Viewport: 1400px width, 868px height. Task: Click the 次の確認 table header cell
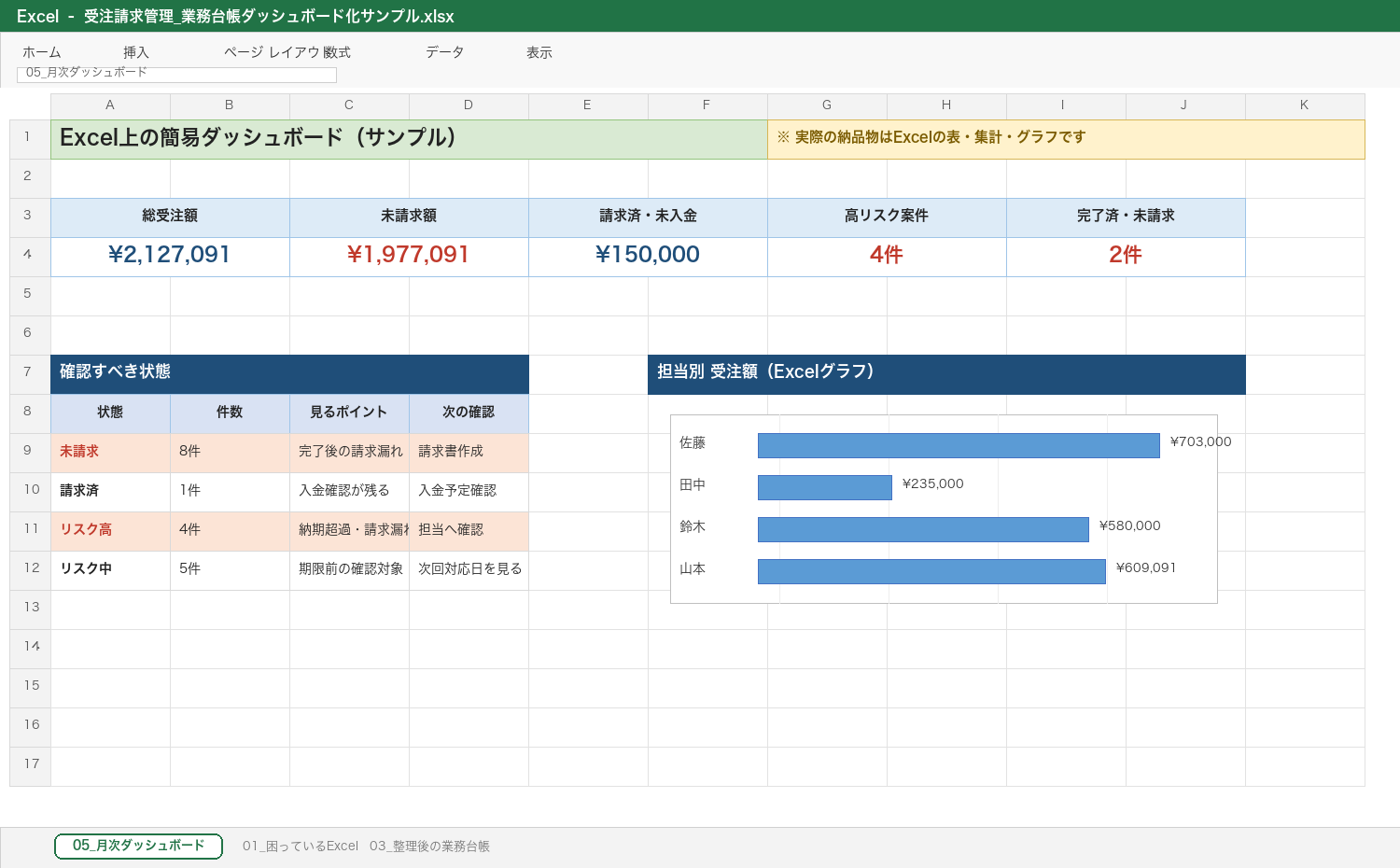pos(469,413)
